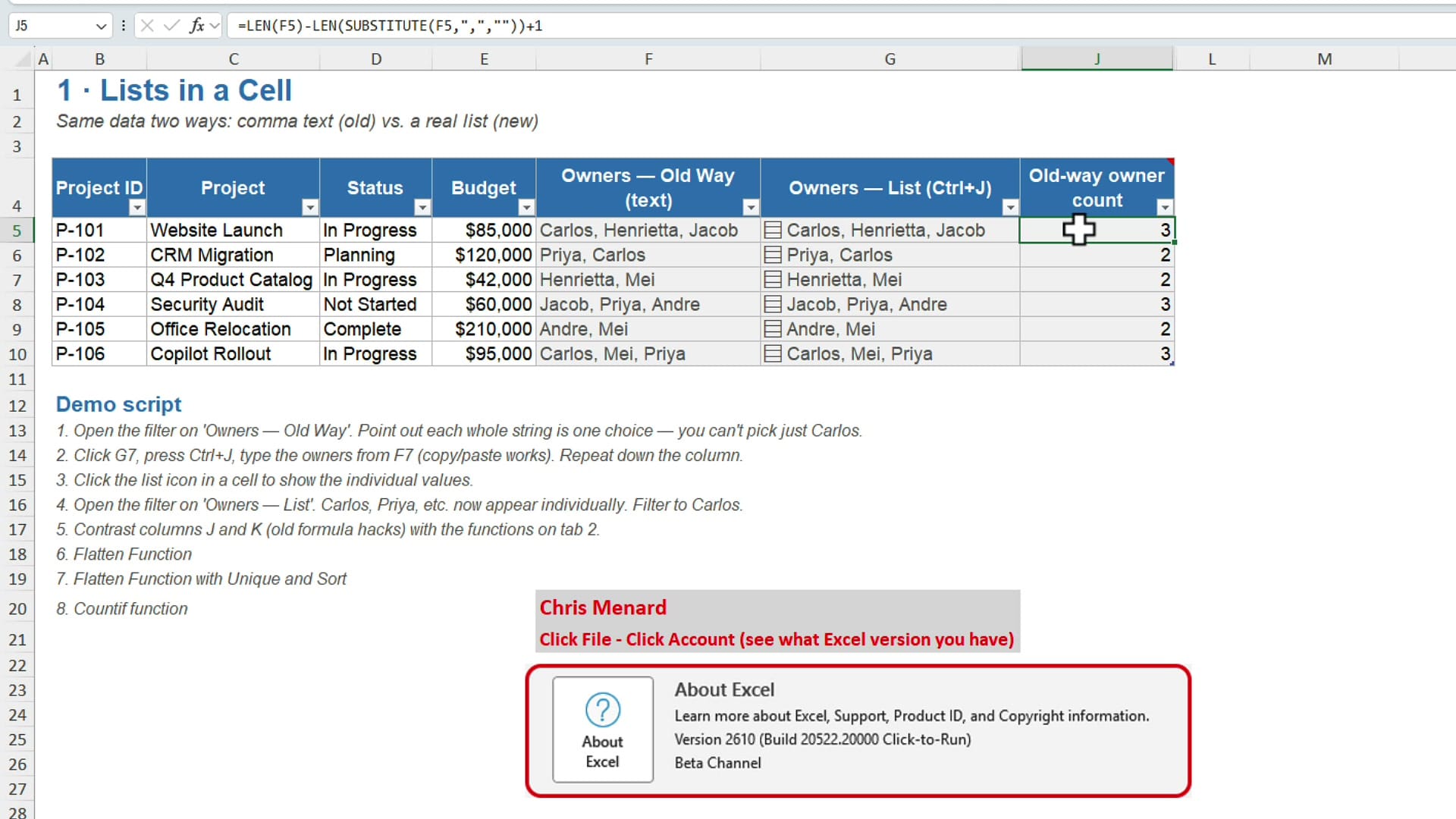1456x819 pixels.
Task: Select column G header
Action: (x=890, y=59)
